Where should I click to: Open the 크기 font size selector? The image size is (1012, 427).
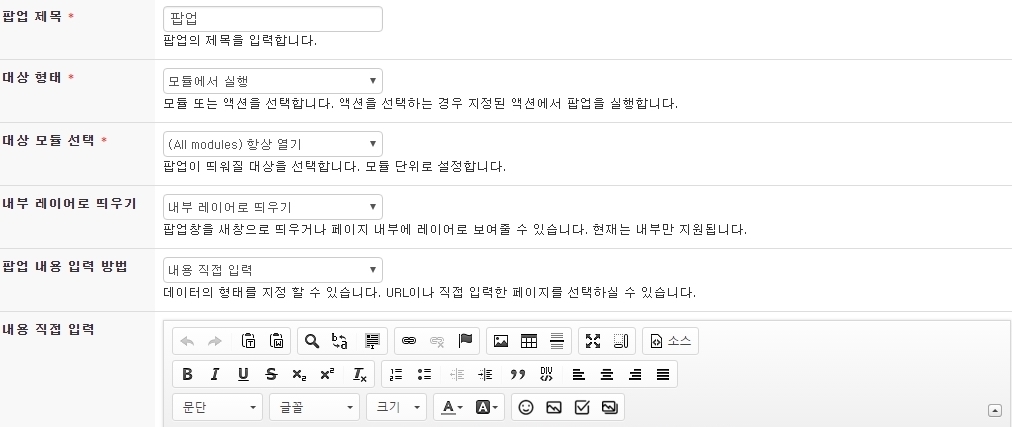coord(396,407)
